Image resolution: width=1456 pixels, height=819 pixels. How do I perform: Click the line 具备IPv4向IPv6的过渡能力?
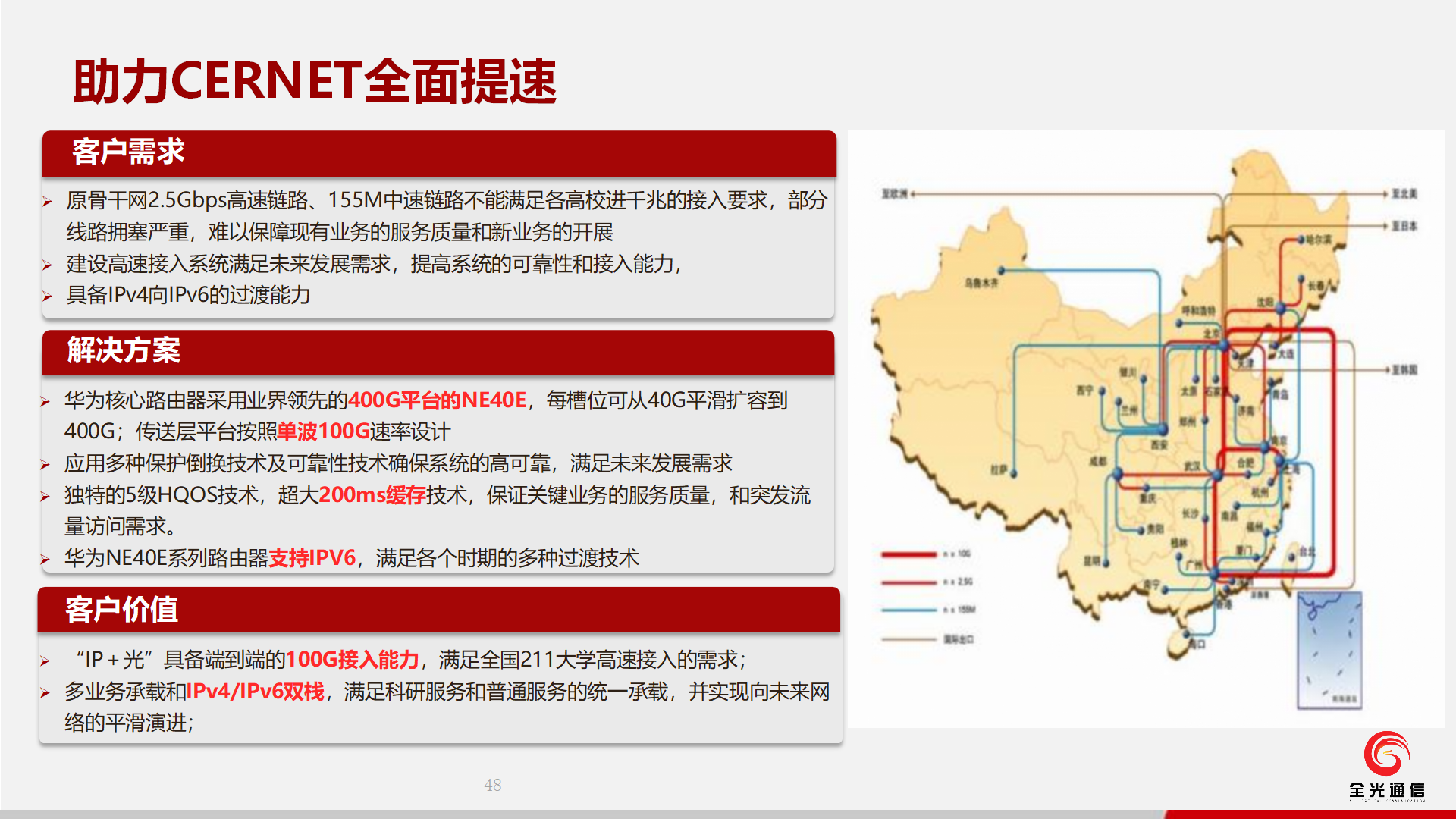tap(188, 295)
